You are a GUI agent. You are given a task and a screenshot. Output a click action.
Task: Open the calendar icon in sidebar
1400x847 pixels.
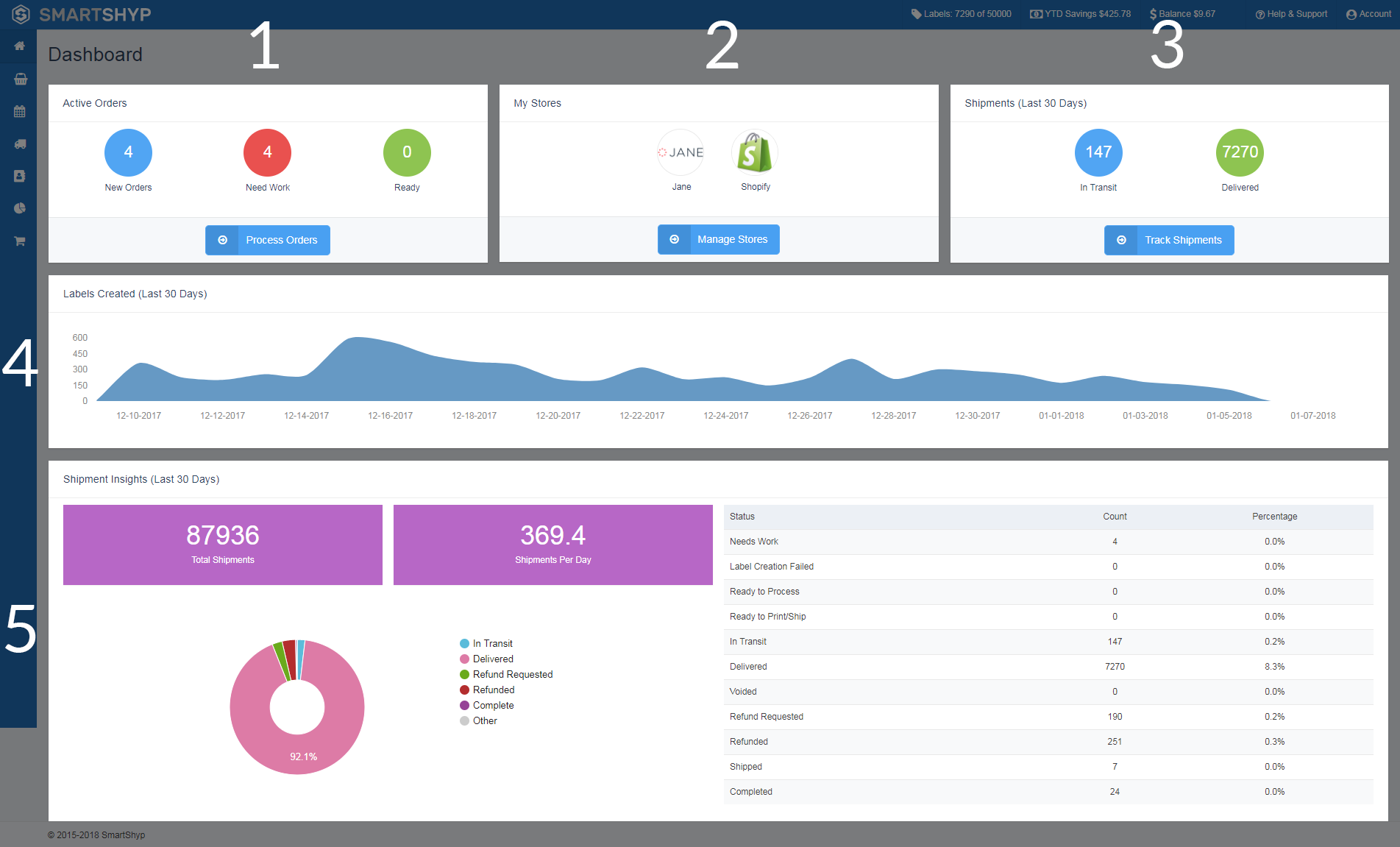pos(20,112)
